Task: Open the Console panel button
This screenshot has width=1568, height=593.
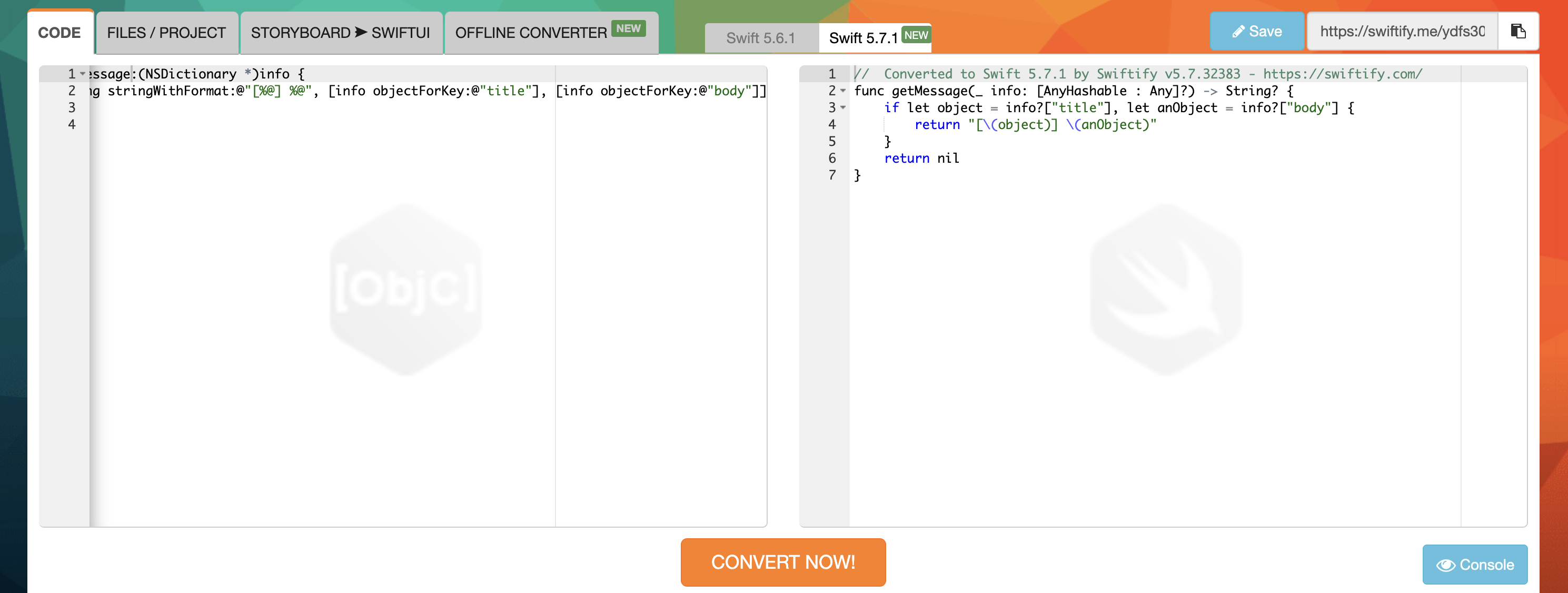Action: pyautogui.click(x=1474, y=565)
